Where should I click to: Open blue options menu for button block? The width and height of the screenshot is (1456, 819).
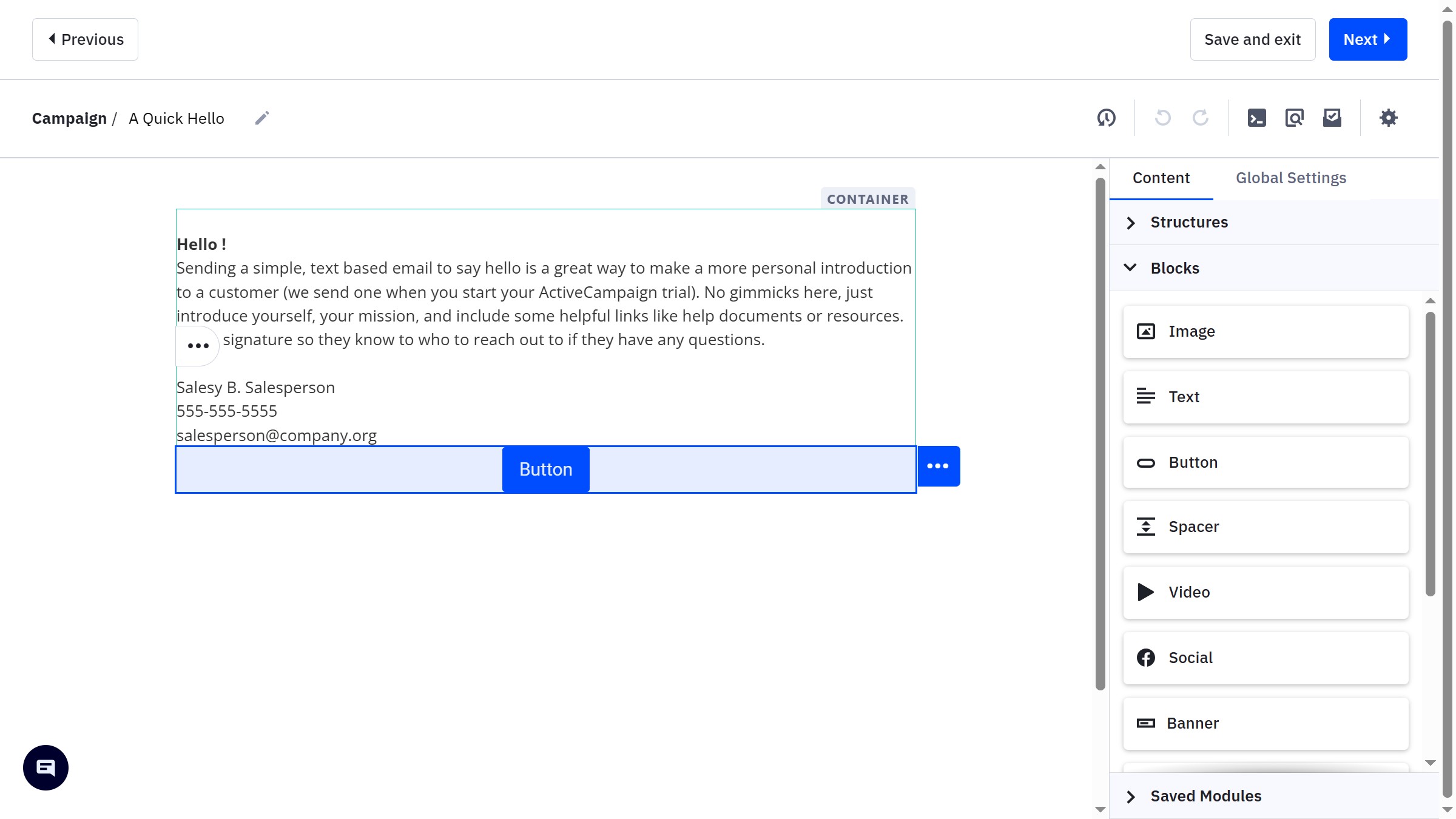[938, 466]
